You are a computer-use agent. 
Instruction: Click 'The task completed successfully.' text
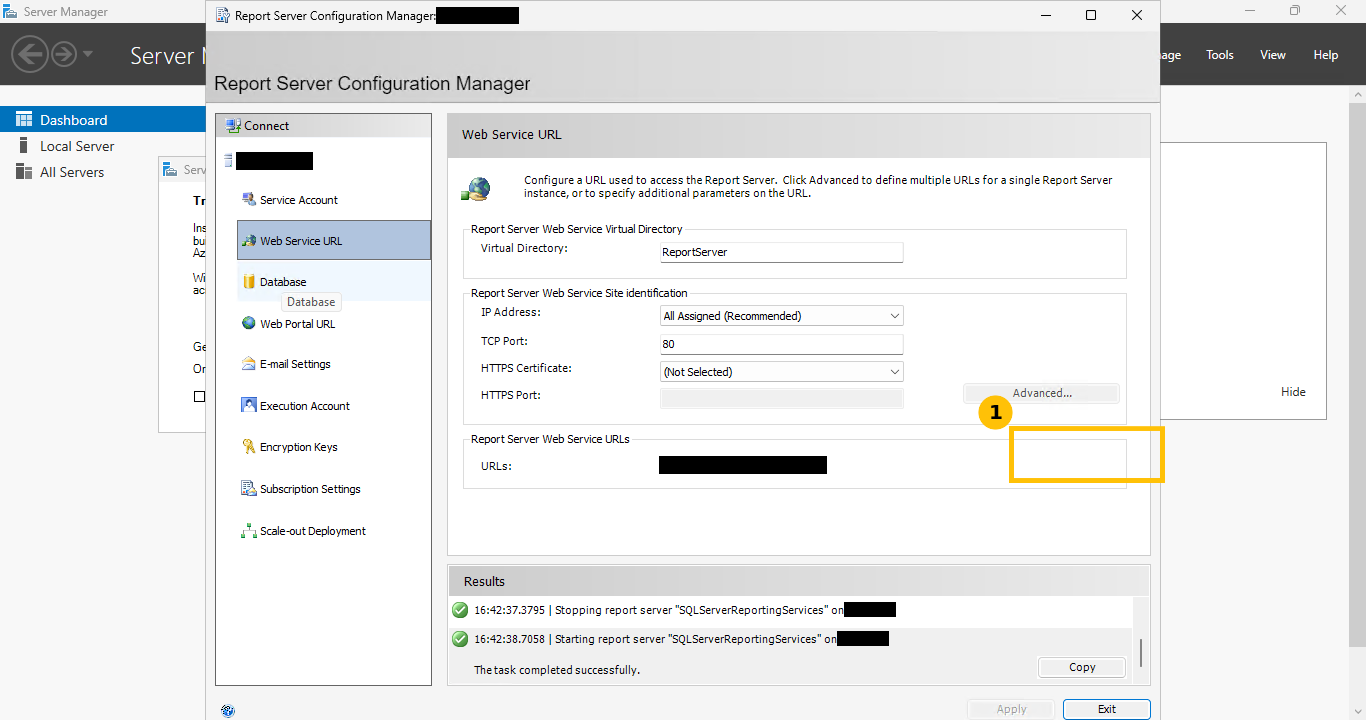pyautogui.click(x=557, y=670)
